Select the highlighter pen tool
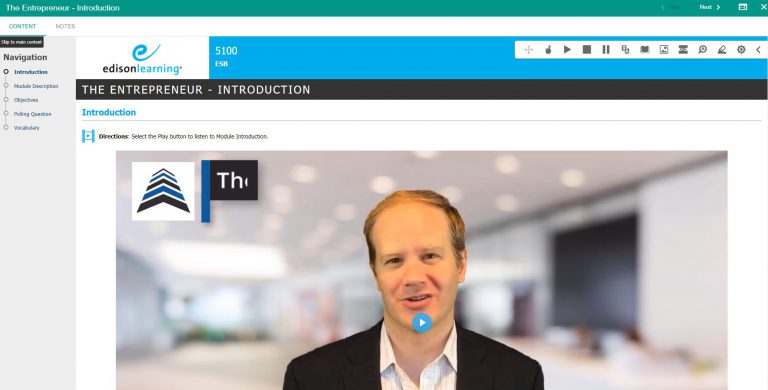 (x=721, y=49)
